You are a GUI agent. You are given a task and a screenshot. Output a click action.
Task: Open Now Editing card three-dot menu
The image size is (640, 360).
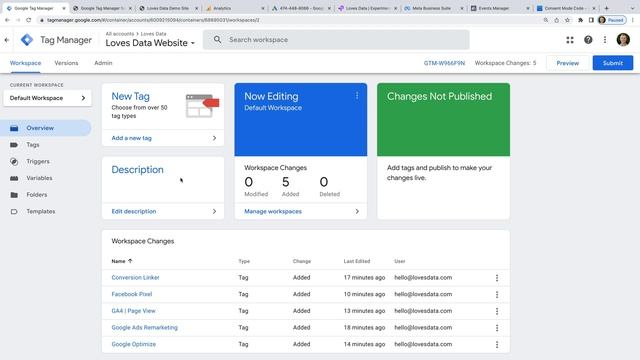tap(357, 96)
